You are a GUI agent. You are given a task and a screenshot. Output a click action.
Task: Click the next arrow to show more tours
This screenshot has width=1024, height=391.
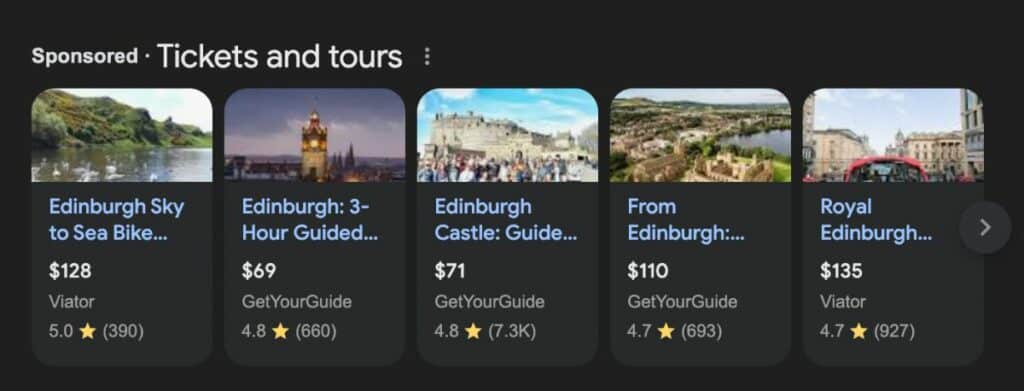985,227
